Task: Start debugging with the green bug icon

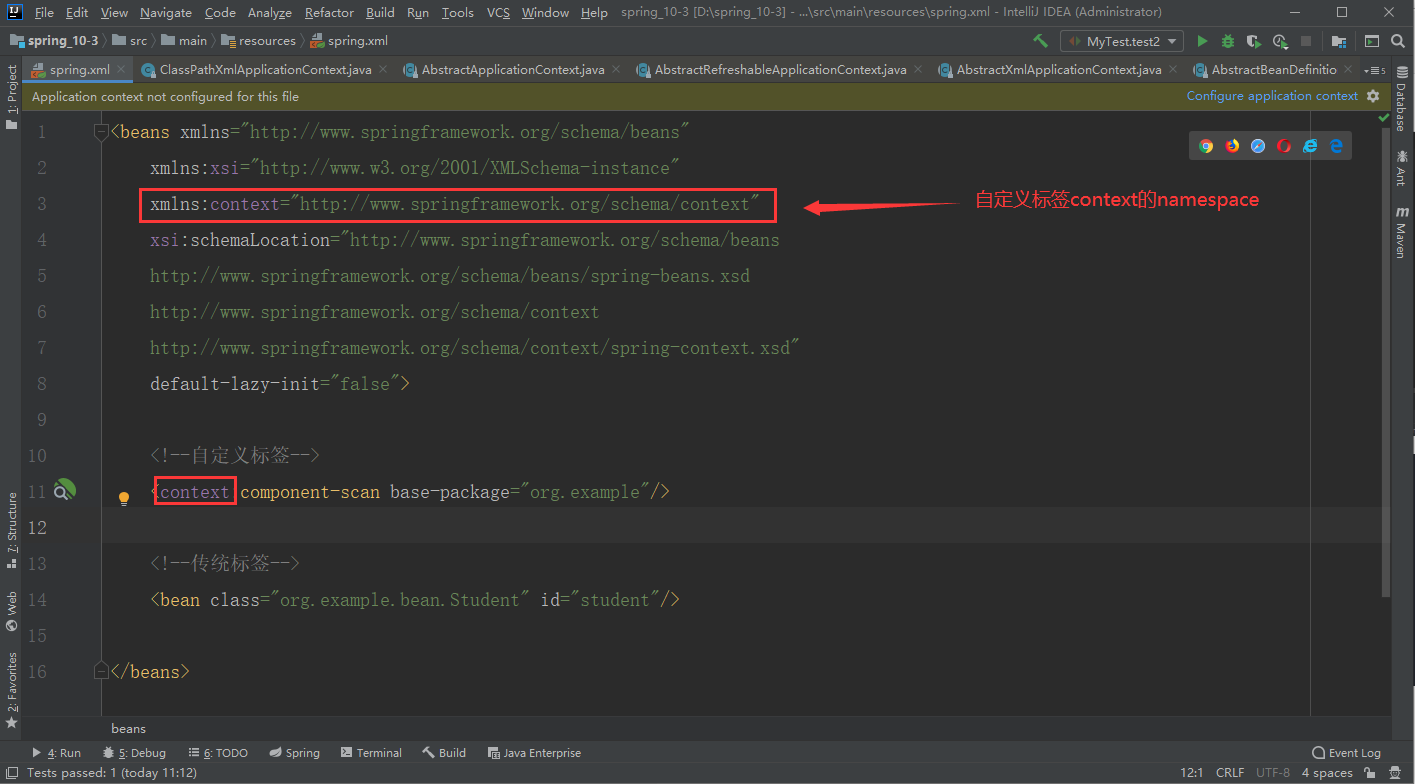Action: coord(1228,41)
